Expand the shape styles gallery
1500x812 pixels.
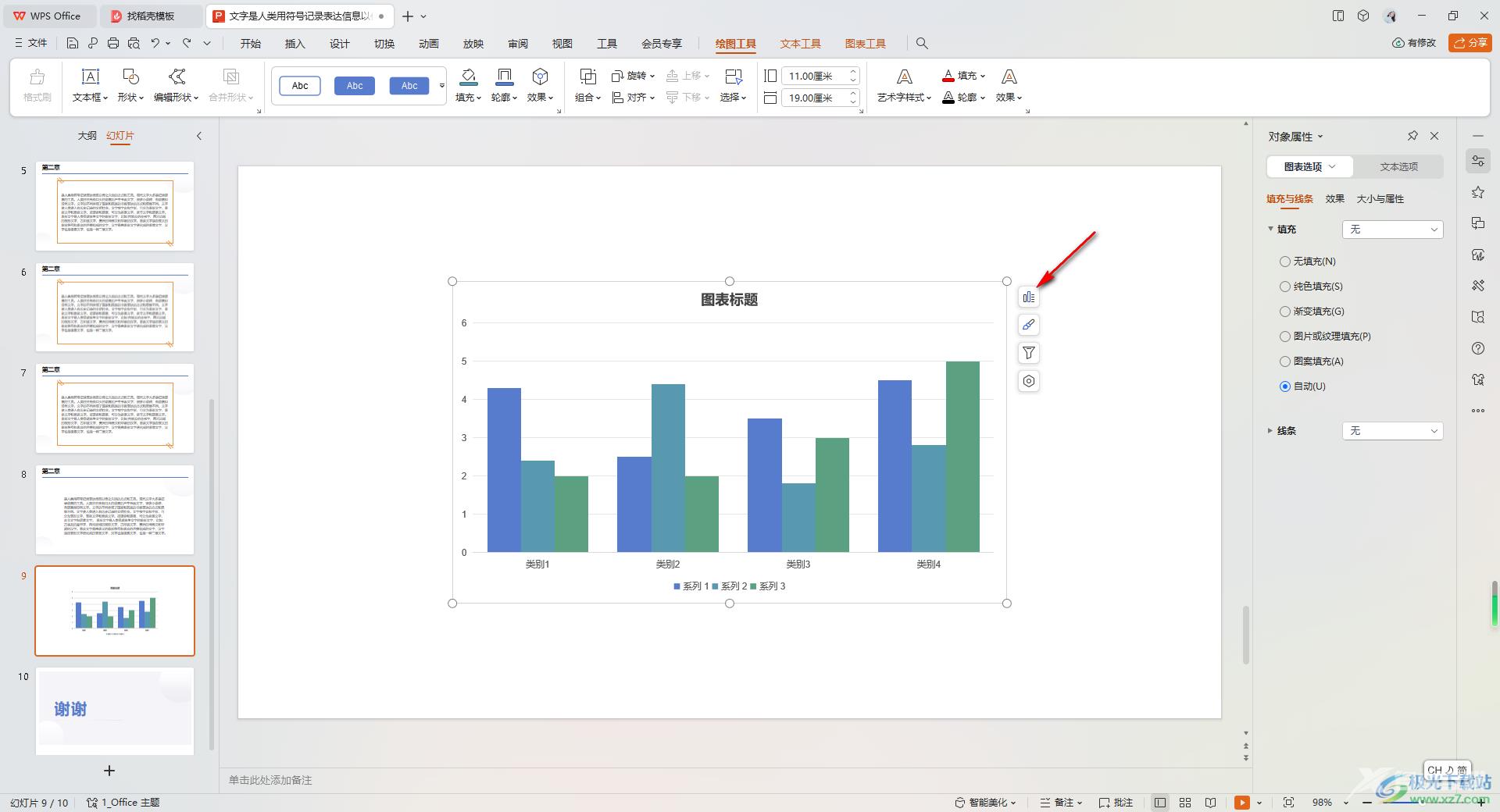tap(442, 86)
